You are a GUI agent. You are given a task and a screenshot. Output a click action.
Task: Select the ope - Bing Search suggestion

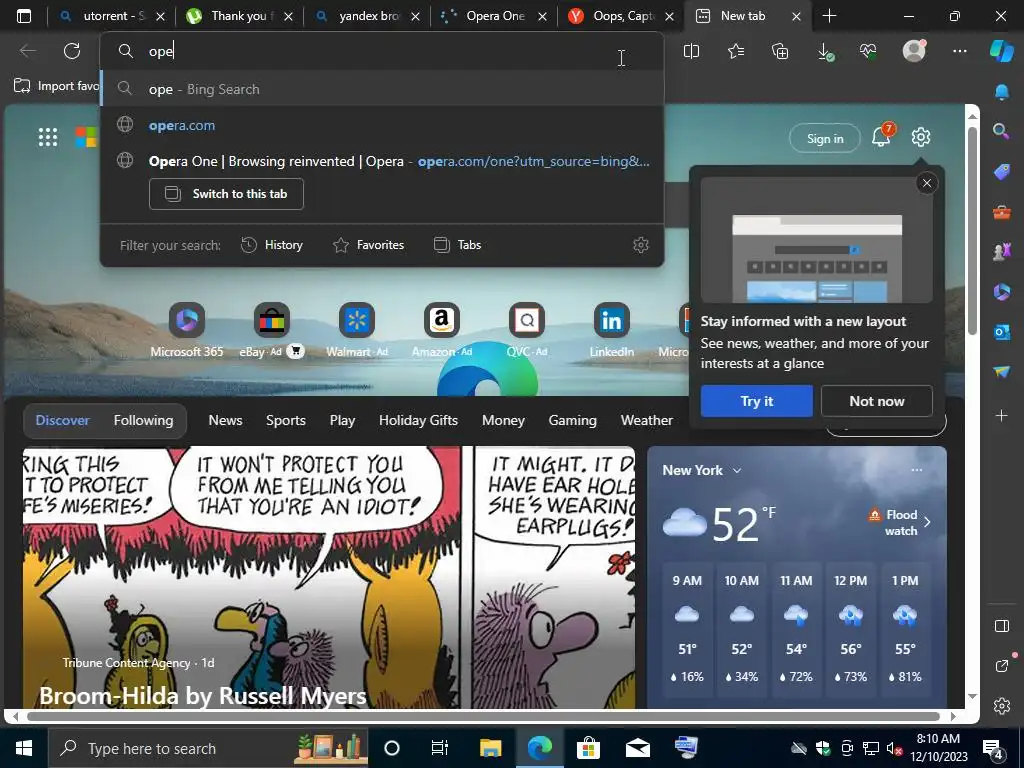point(382,89)
